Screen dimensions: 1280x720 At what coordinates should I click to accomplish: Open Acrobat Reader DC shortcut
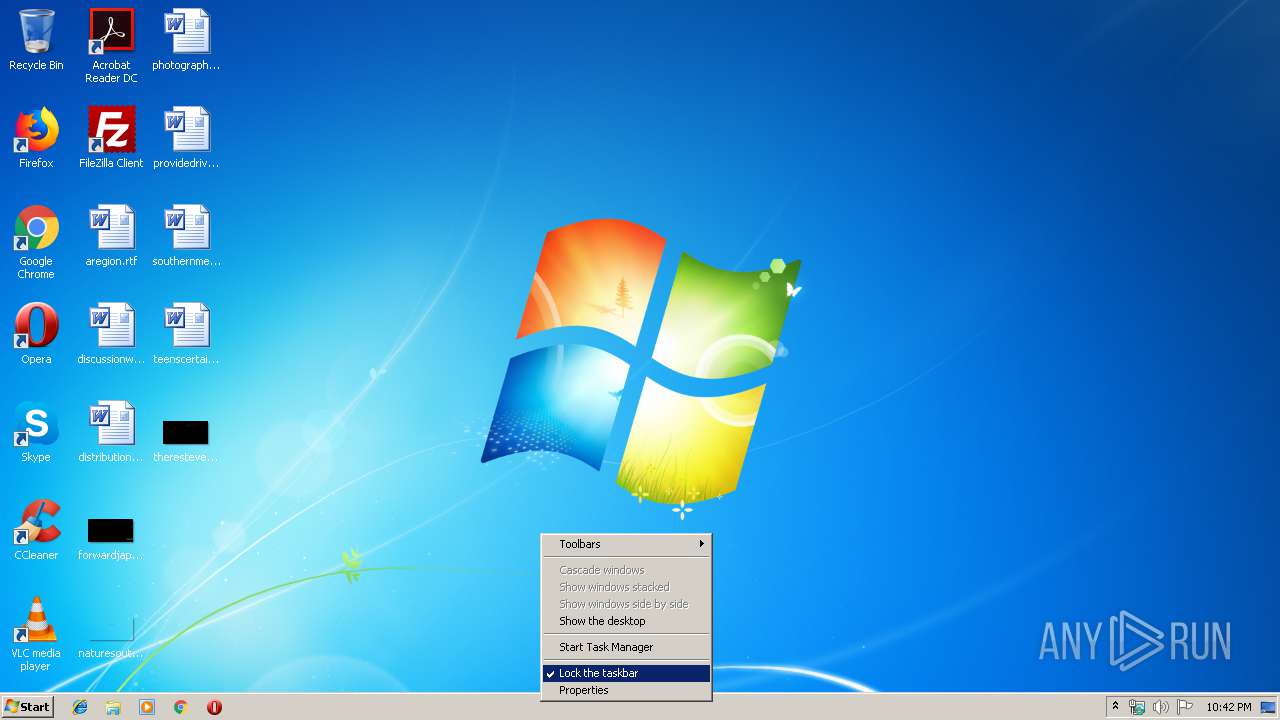point(111,46)
